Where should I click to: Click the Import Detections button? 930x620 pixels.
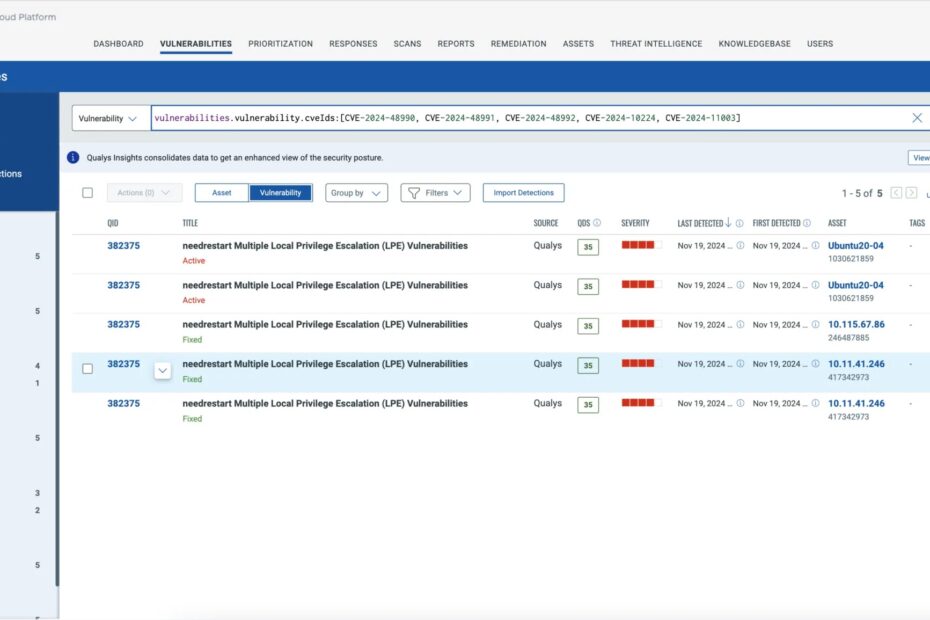[523, 193]
